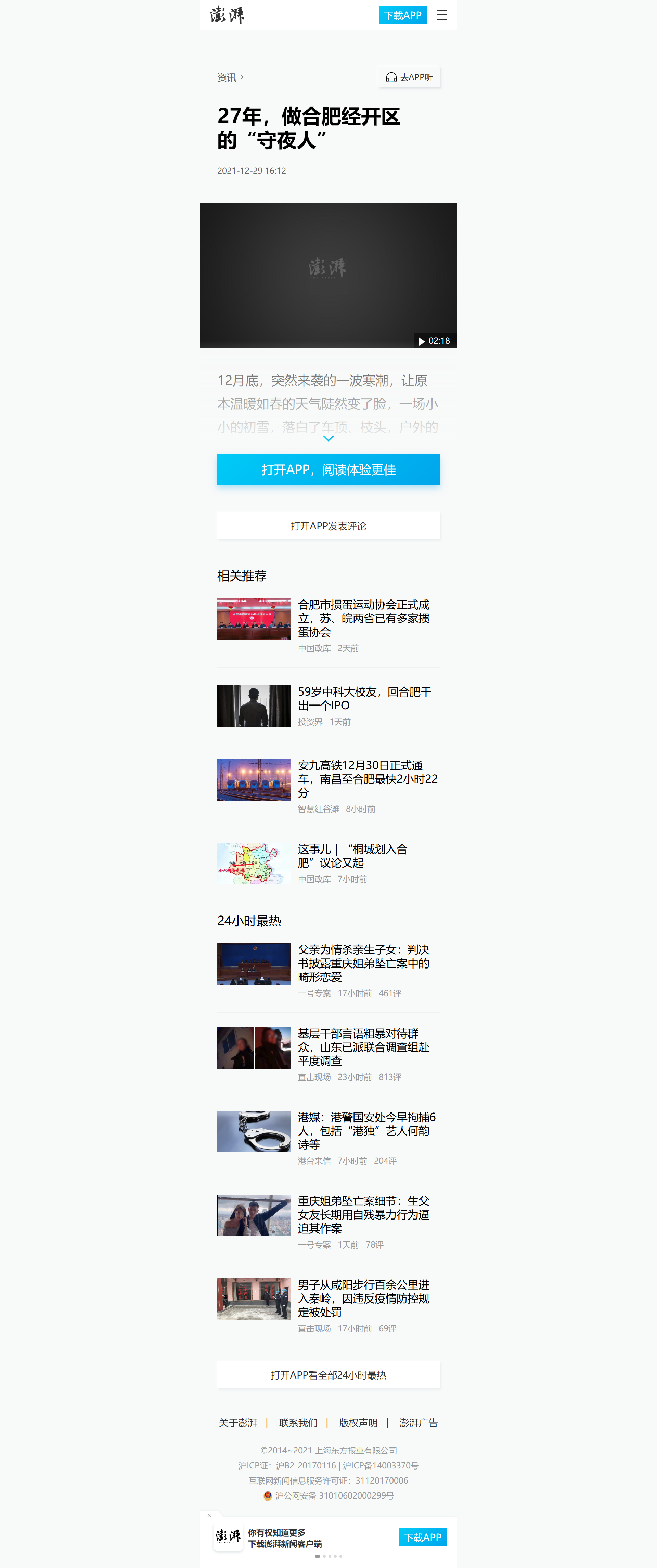
Task: Open the 联系我们 footer link
Action: pos(298,1423)
